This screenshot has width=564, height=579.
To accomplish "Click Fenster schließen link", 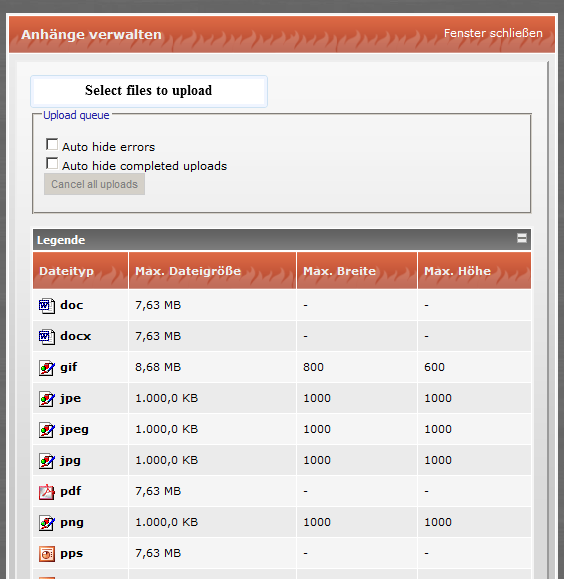I will (493, 33).
